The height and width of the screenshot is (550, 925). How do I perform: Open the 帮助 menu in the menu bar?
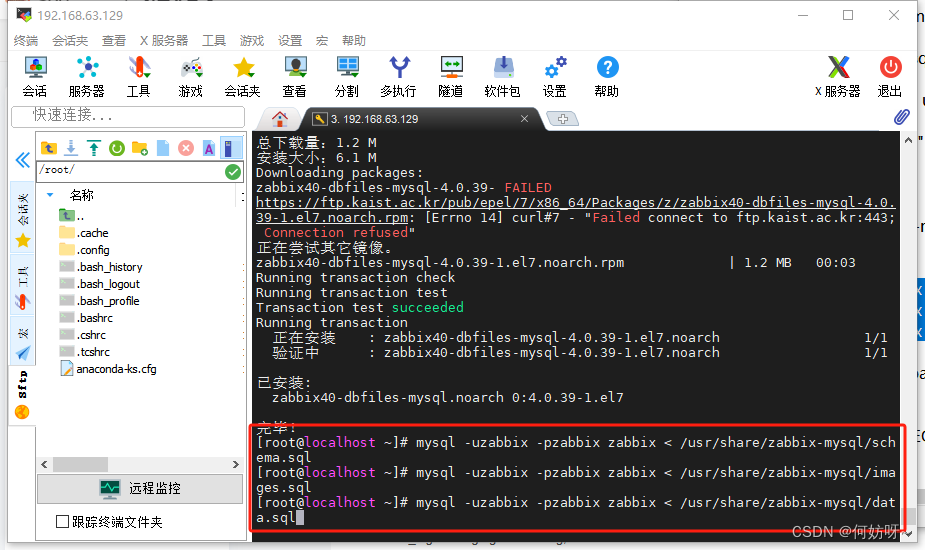[x=354, y=41]
